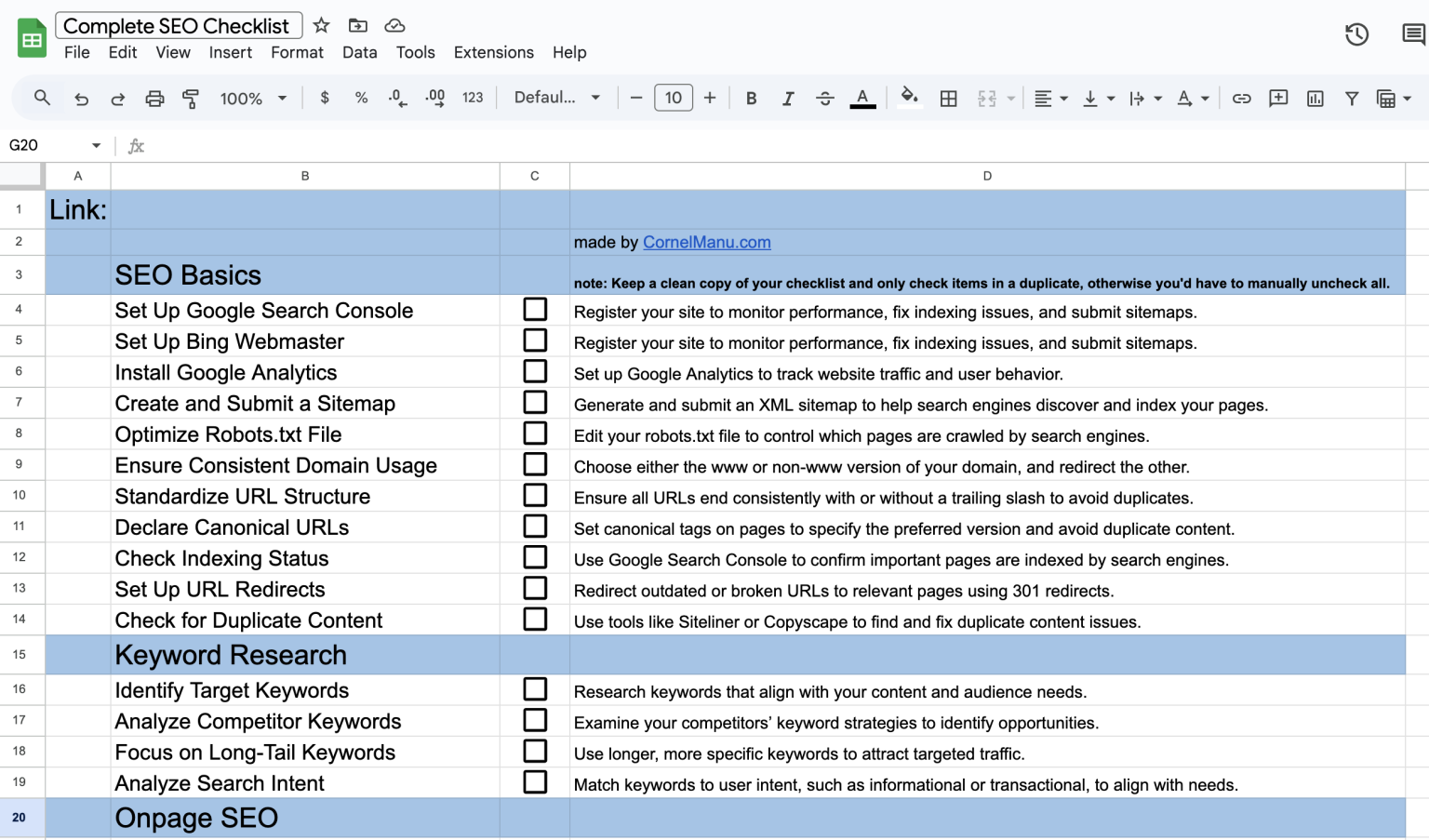Insert a link
Screen dimensions: 1429x840
point(1241,98)
